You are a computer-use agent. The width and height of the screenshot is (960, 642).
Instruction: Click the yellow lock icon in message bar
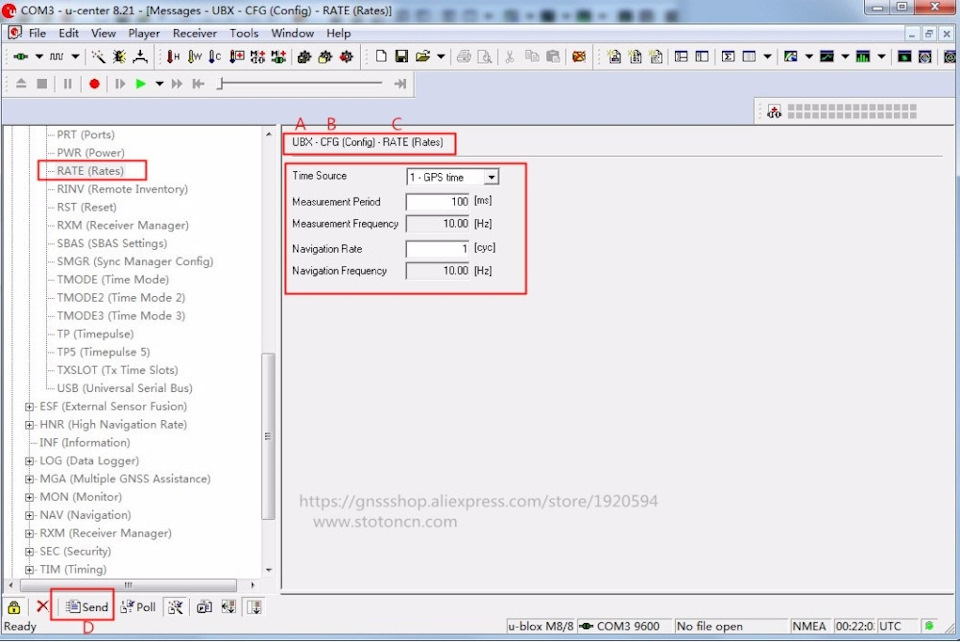tap(14, 607)
